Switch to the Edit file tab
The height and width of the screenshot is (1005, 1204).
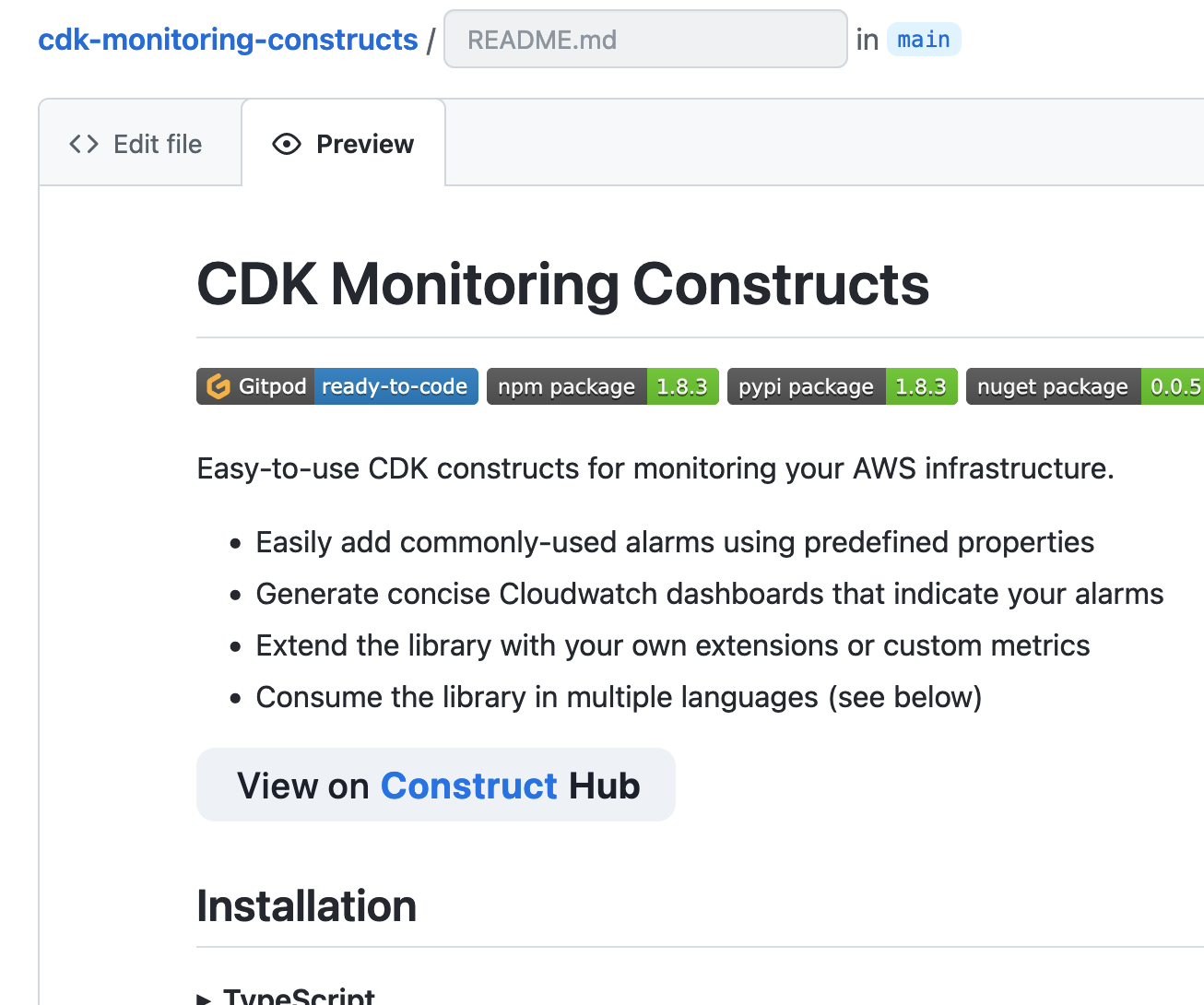click(140, 144)
